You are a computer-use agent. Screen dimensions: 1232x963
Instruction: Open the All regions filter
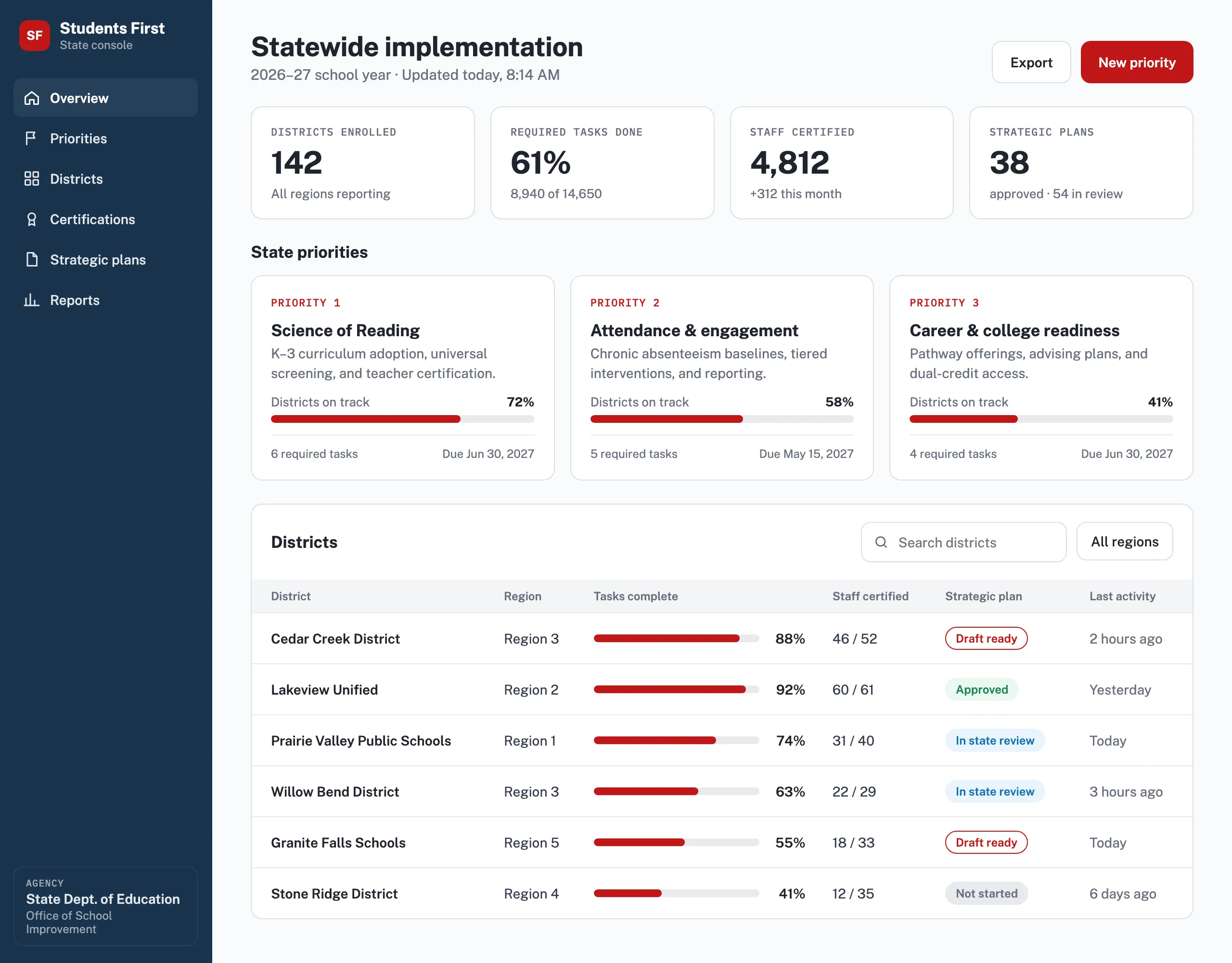1124,541
